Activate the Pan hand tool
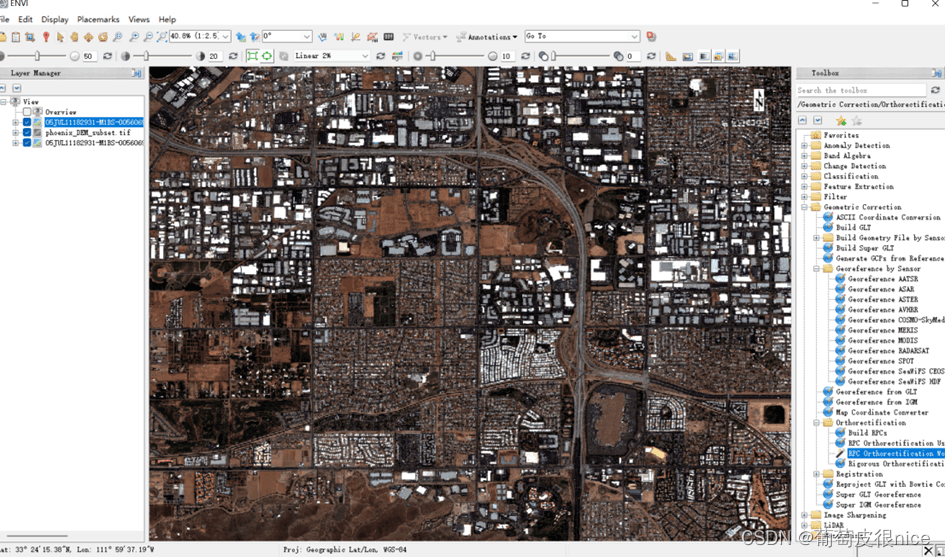This screenshot has height=557, width=945. pos(74,37)
